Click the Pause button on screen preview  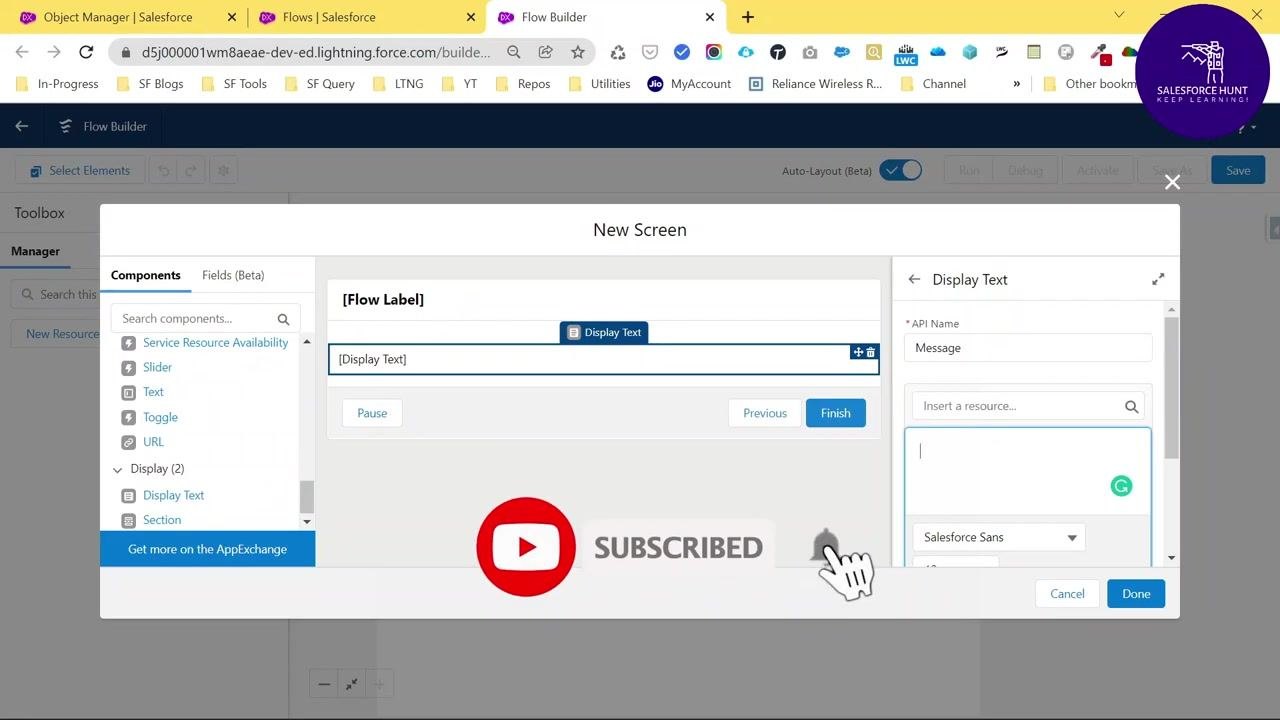click(372, 413)
